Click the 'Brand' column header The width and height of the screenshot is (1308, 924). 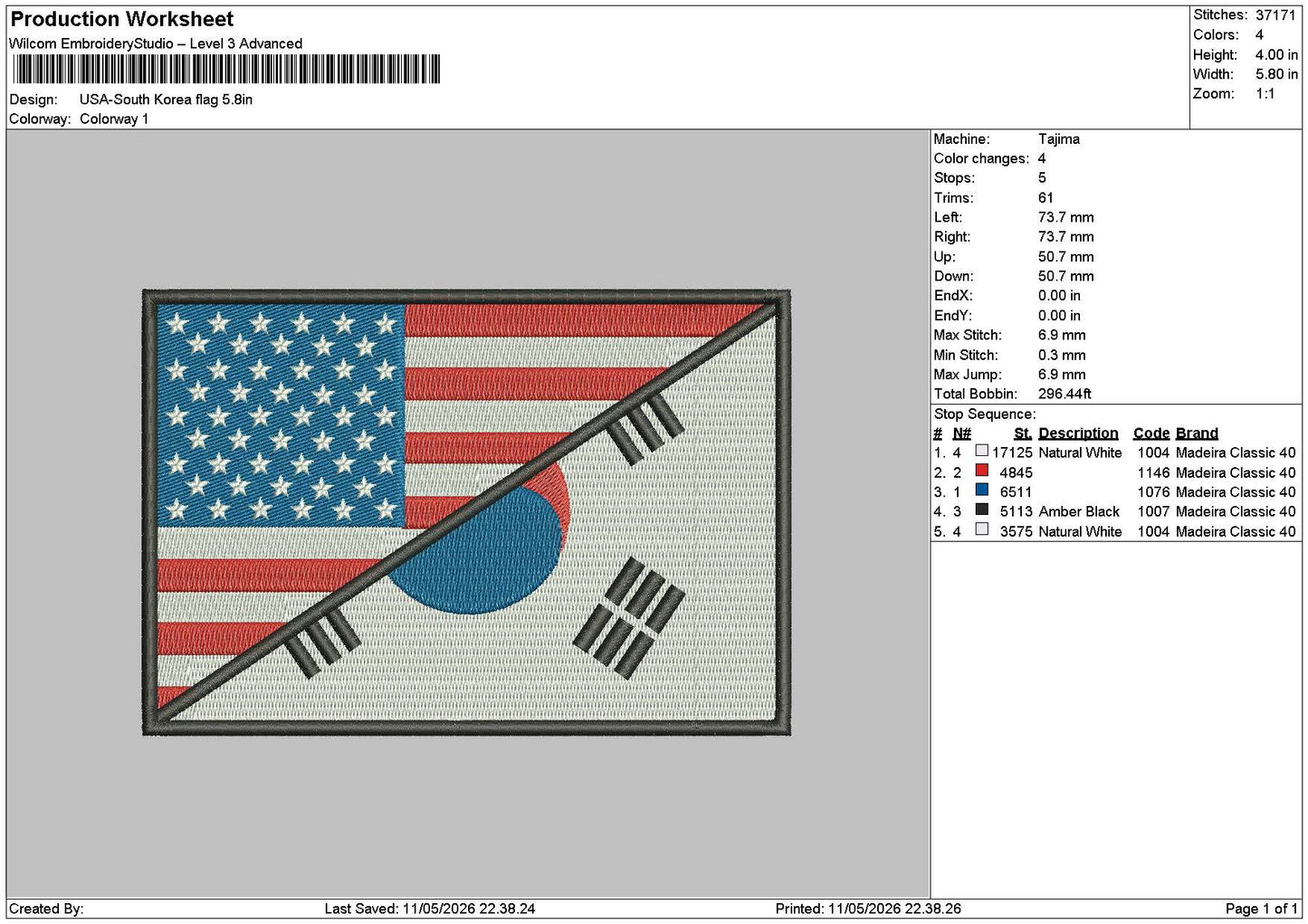pos(1197,433)
